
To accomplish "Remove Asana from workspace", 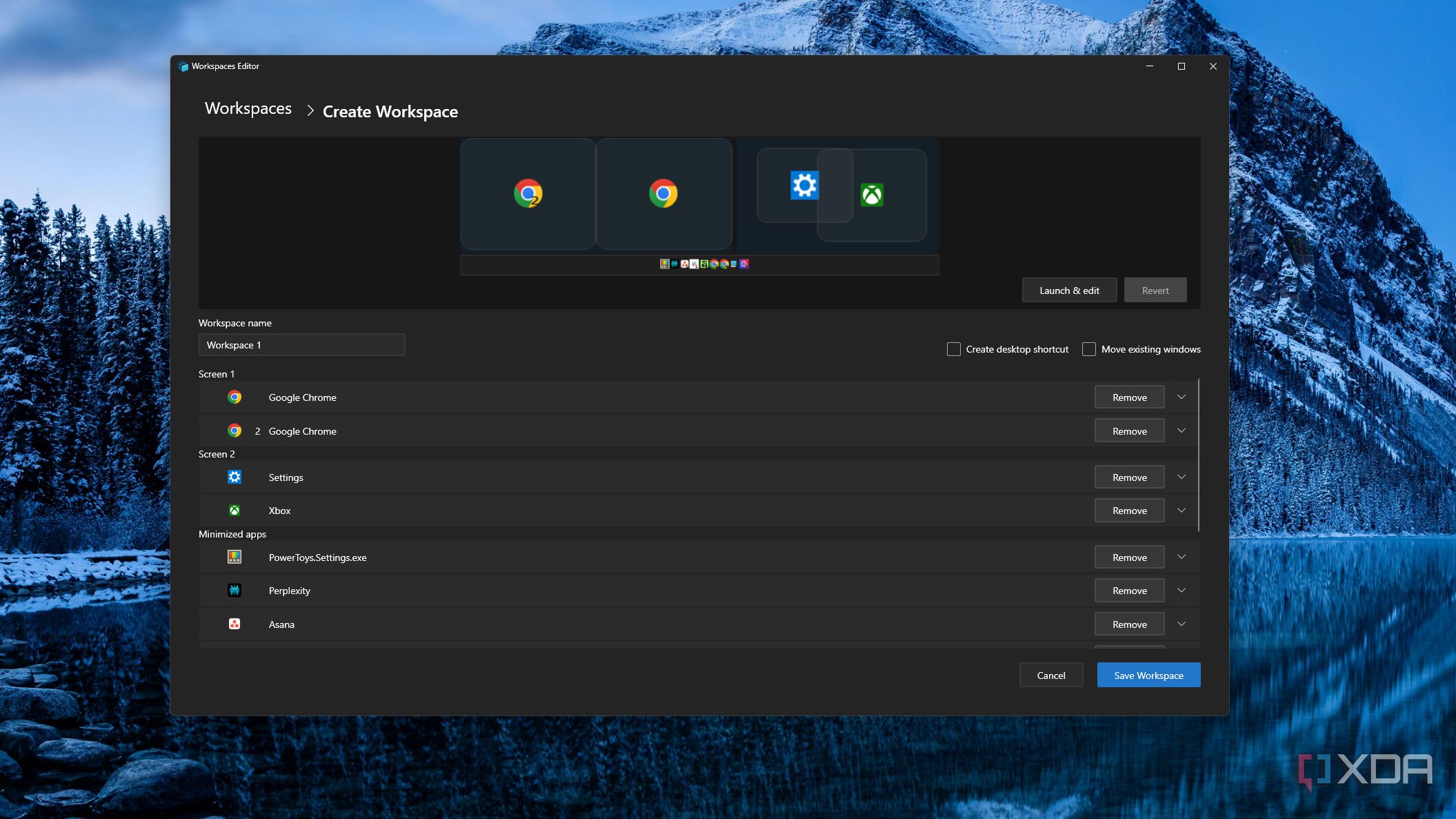I will 1130,624.
